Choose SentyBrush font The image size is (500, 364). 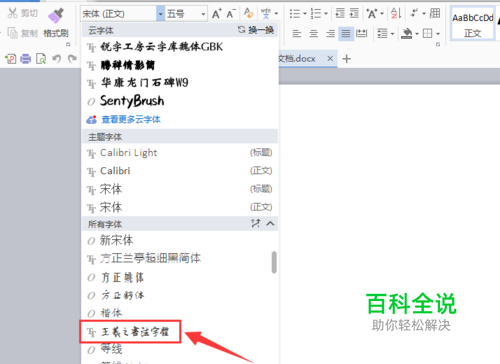(180, 101)
